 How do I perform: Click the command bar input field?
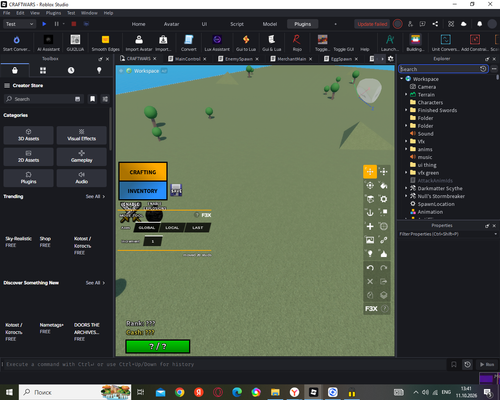click(223, 364)
